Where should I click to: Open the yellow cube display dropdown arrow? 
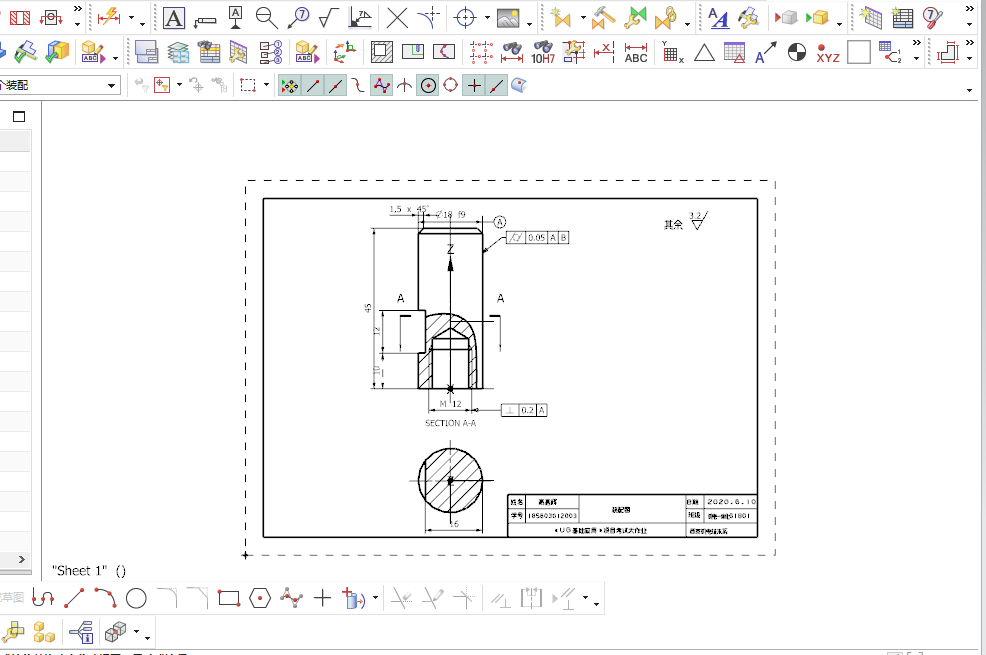pos(839,24)
